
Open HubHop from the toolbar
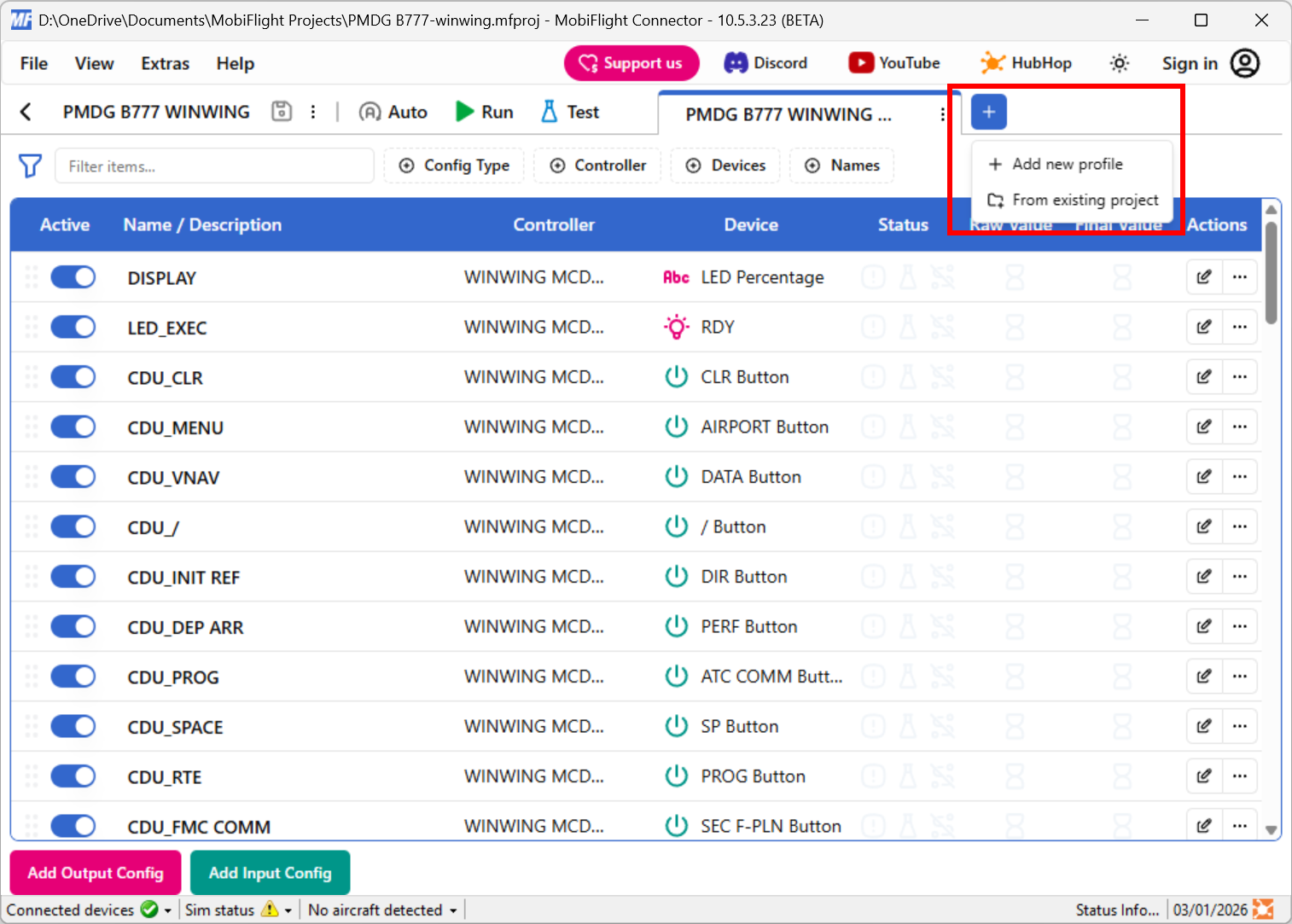[x=1026, y=62]
